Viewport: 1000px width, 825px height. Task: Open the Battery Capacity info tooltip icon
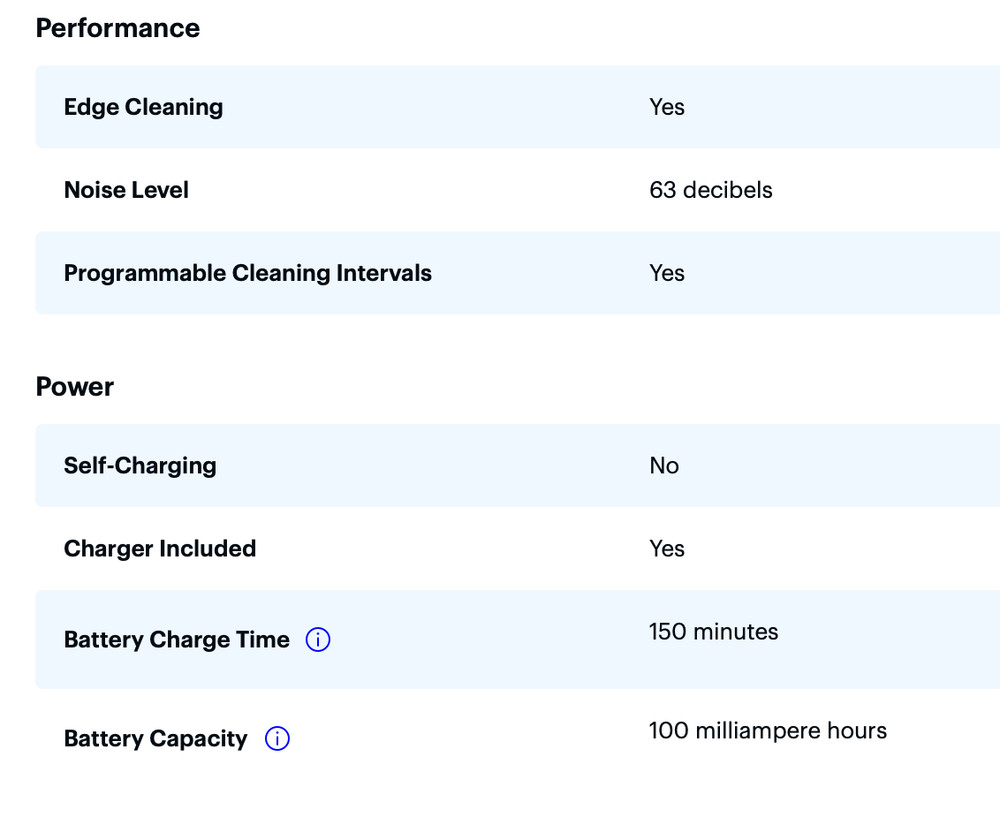point(277,739)
